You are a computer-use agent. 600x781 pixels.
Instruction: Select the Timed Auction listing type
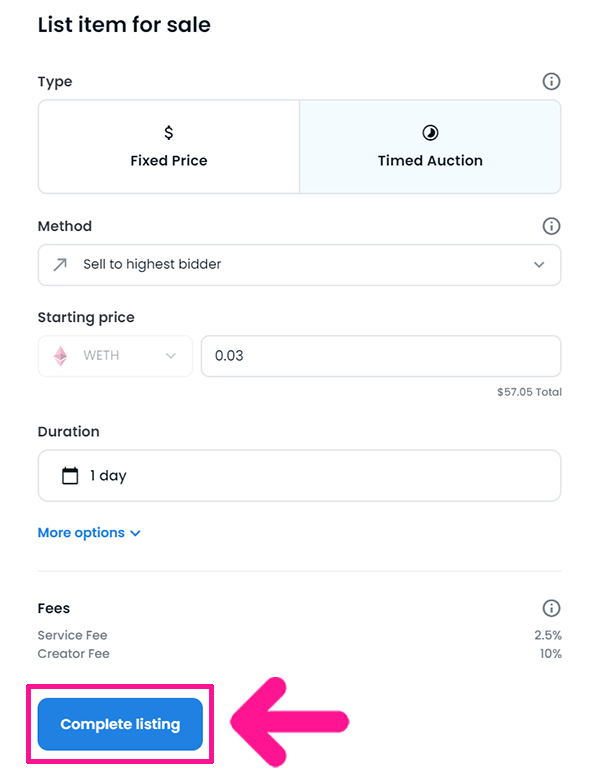430,146
